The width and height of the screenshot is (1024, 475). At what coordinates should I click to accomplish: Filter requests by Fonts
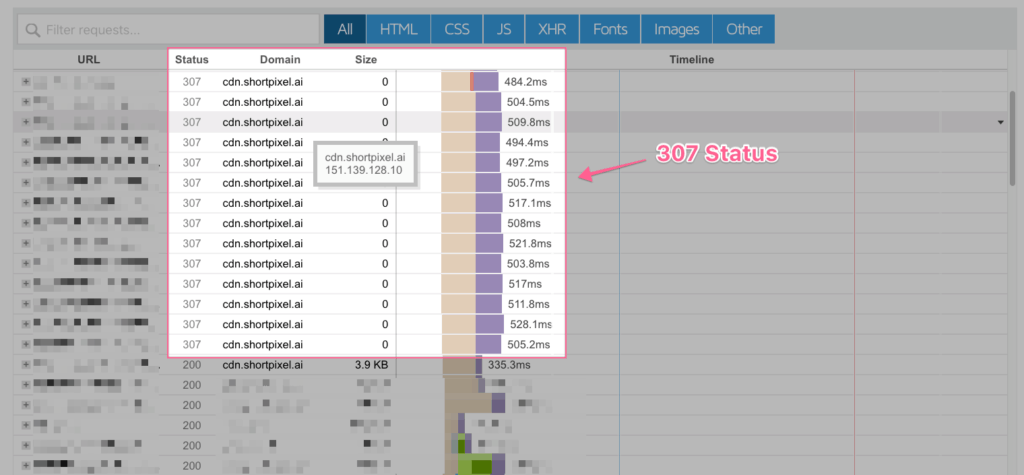coord(610,29)
